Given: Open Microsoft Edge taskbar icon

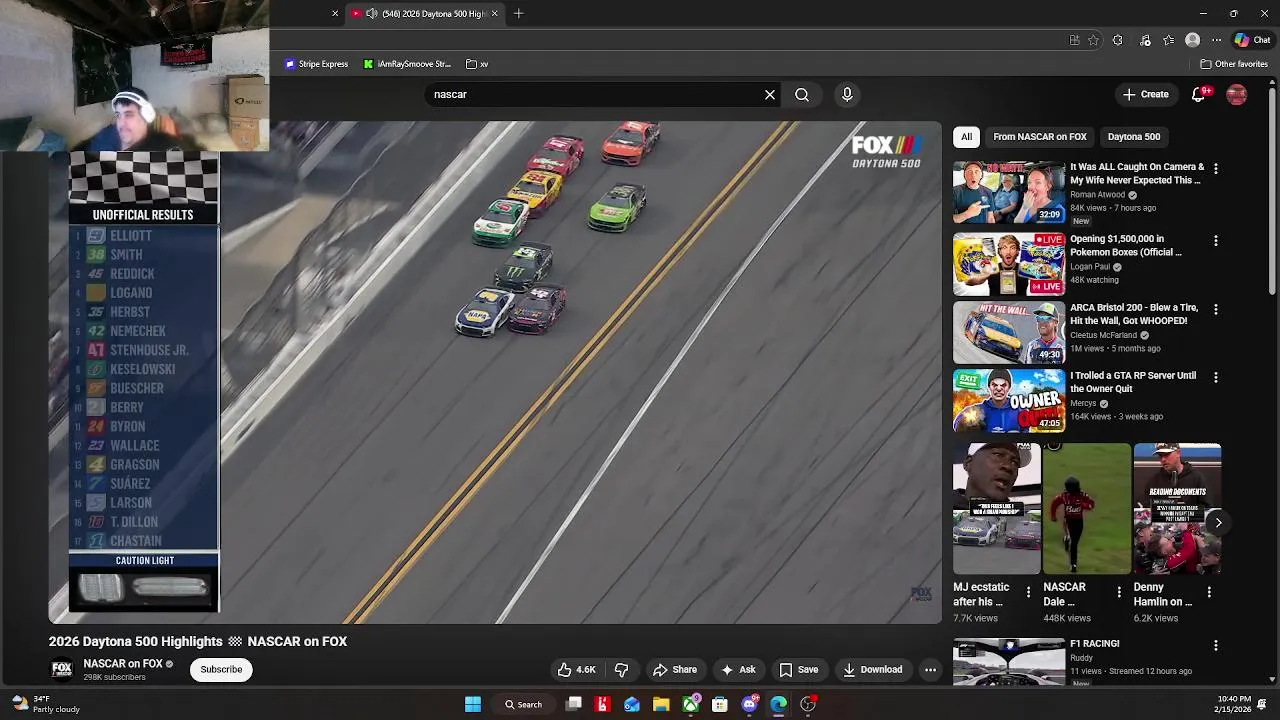Looking at the screenshot, I should pos(778,704).
